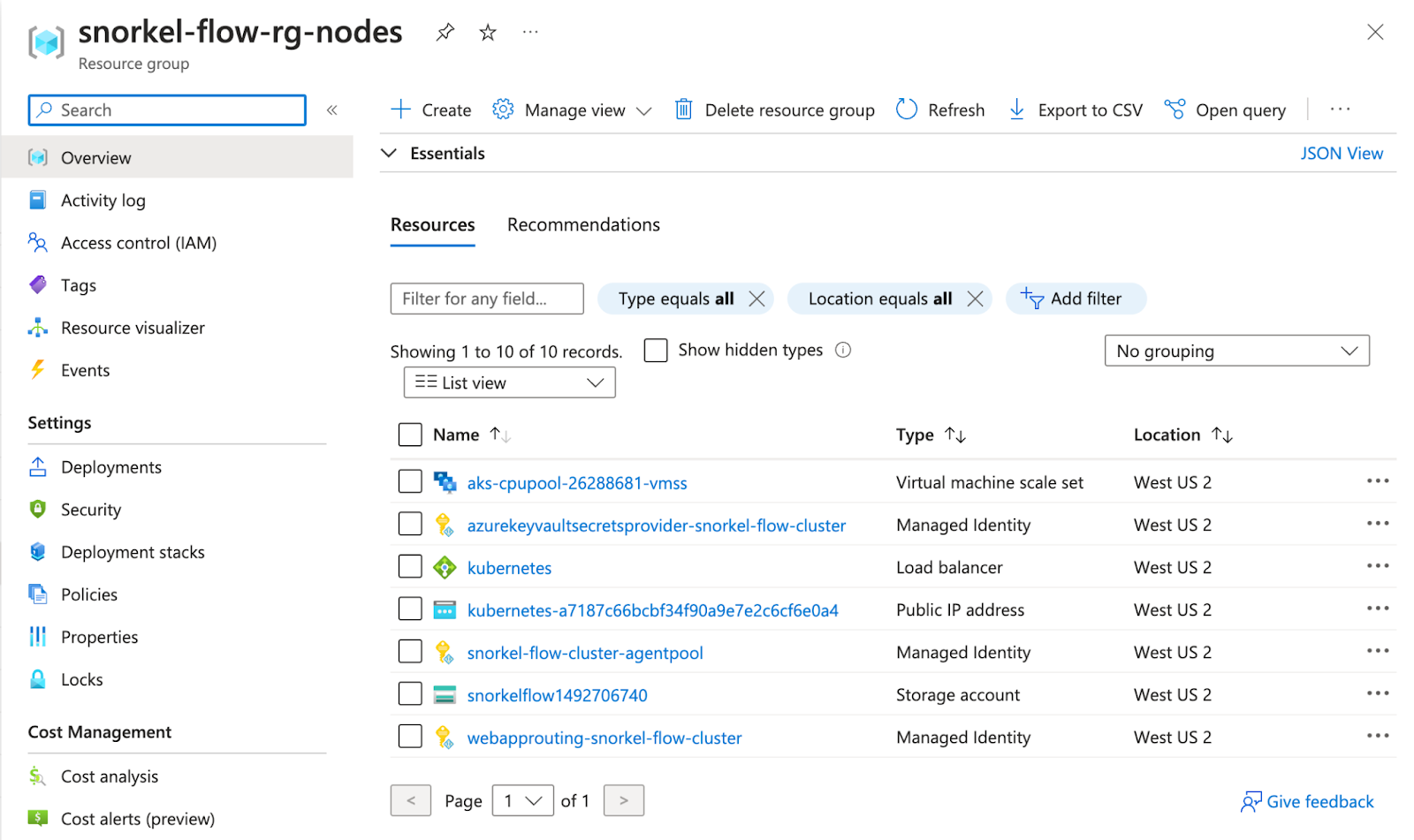The width and height of the screenshot is (1414, 840).
Task: Click the Policies icon
Action: pyautogui.click(x=38, y=594)
